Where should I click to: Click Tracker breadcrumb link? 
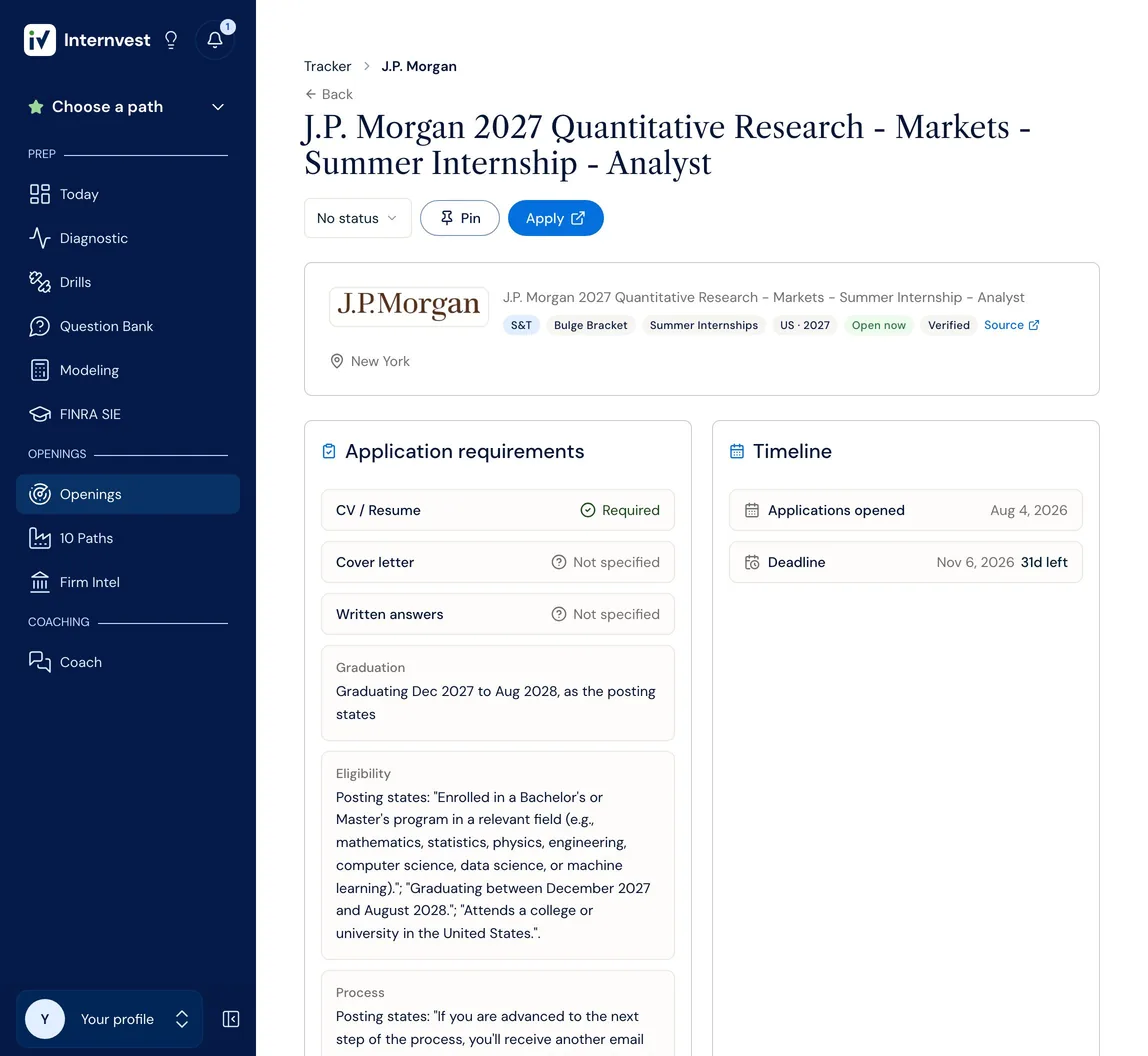pos(327,66)
